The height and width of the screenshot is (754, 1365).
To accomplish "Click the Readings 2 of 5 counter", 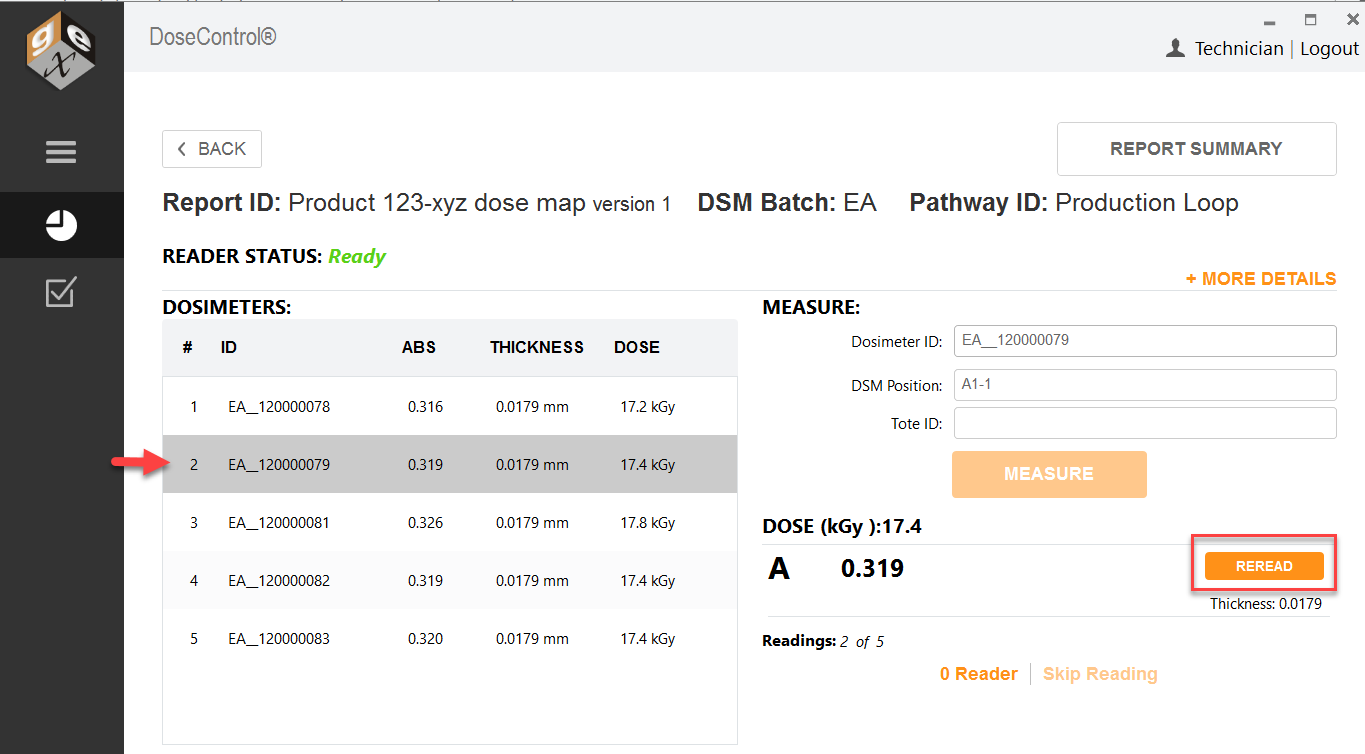I will coord(823,641).
